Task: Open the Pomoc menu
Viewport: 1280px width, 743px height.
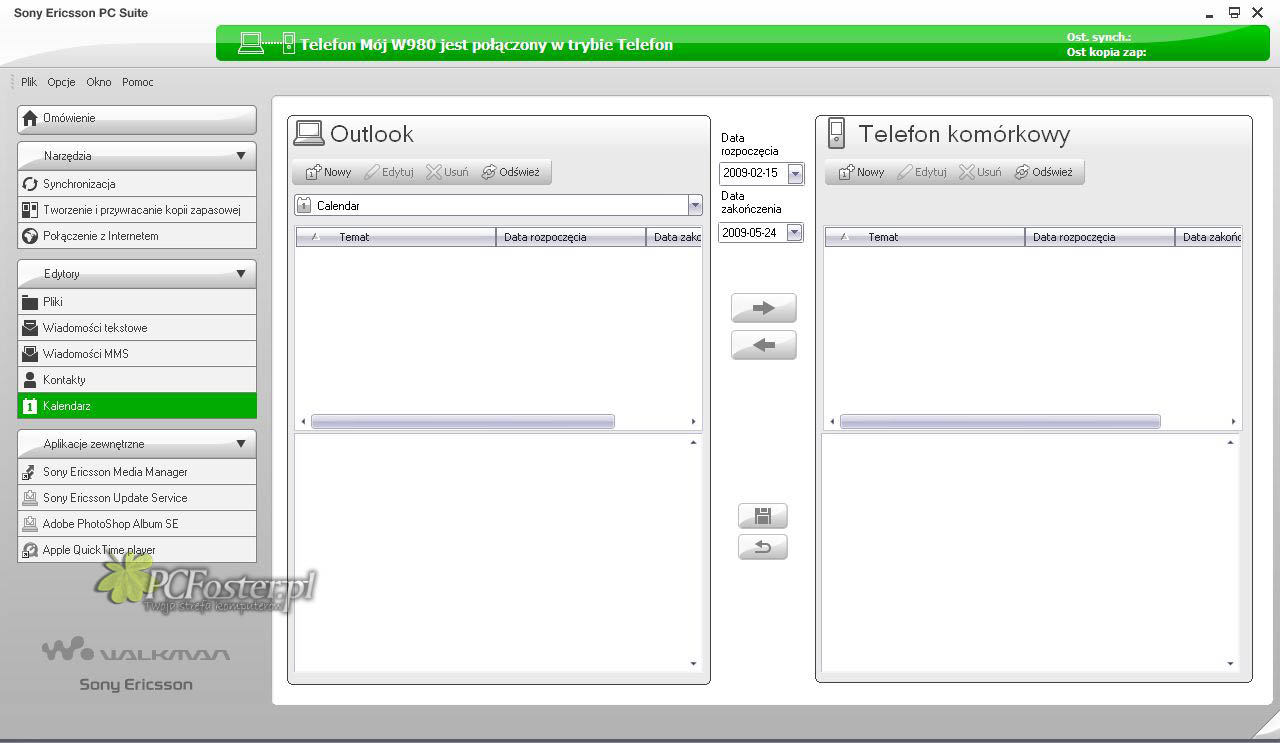Action: tap(138, 82)
